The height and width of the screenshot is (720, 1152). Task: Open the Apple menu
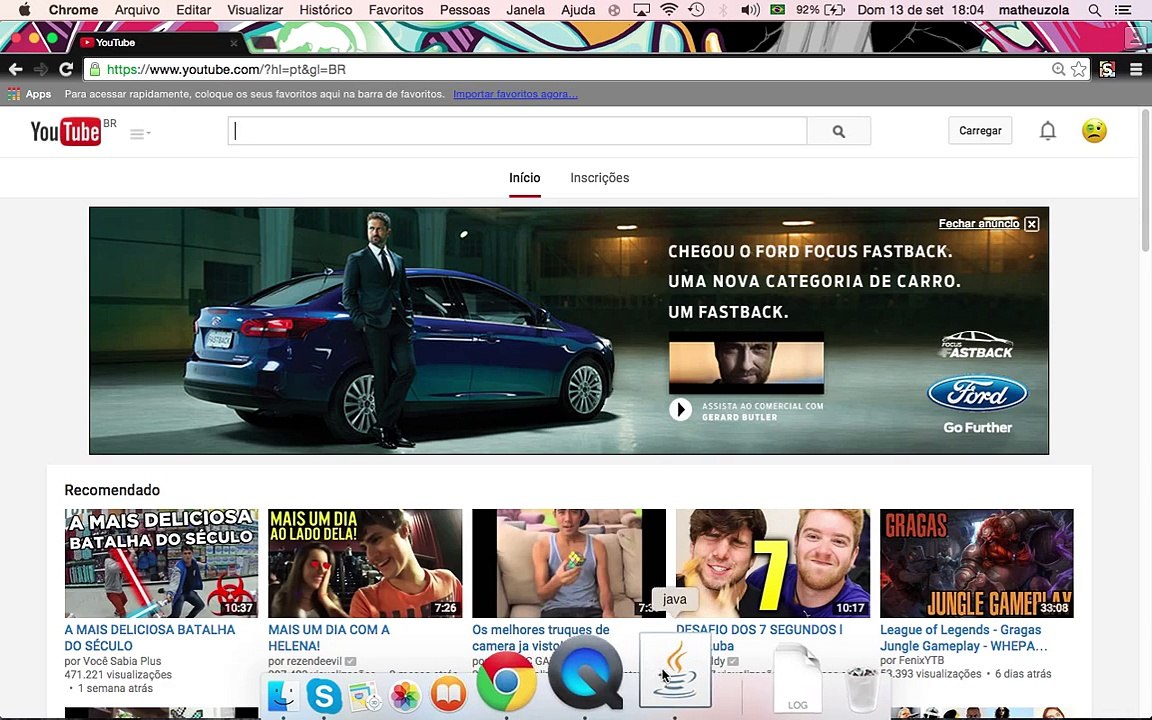point(24,10)
